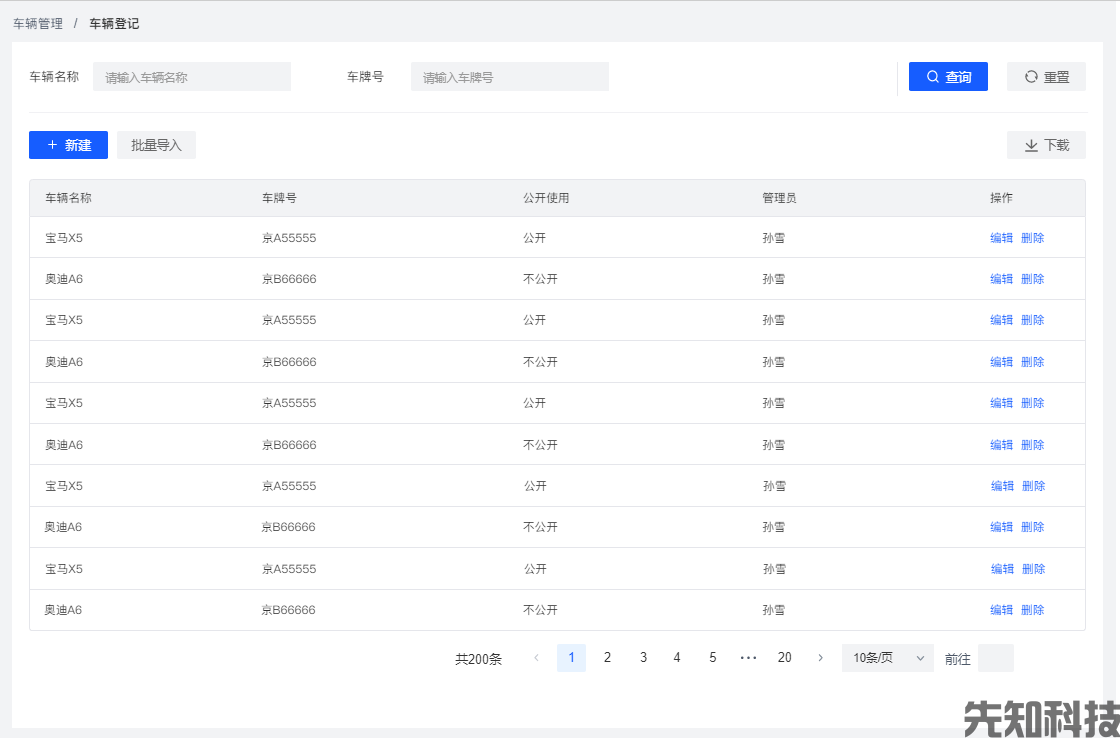Delete the second table row (奥迪A6)
Screen dimensions: 1120x738
coord(1033,279)
